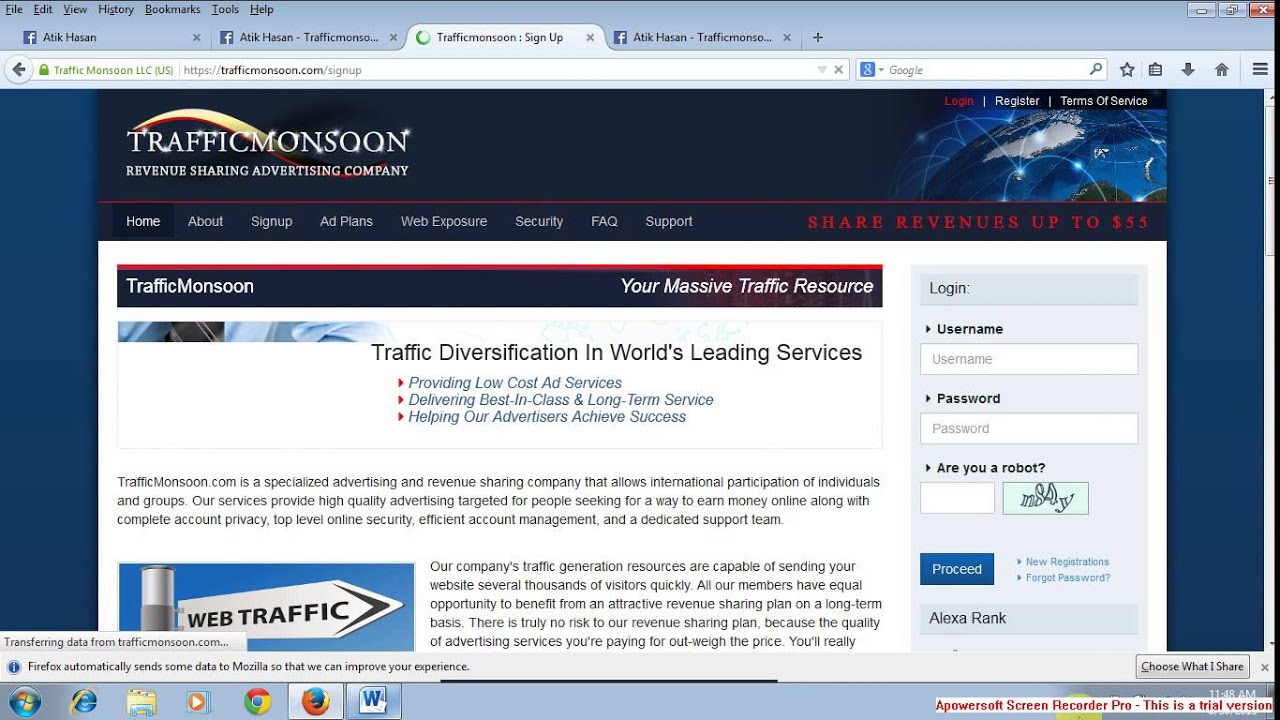Click the Firefox taskbar icon

pyautogui.click(x=315, y=702)
